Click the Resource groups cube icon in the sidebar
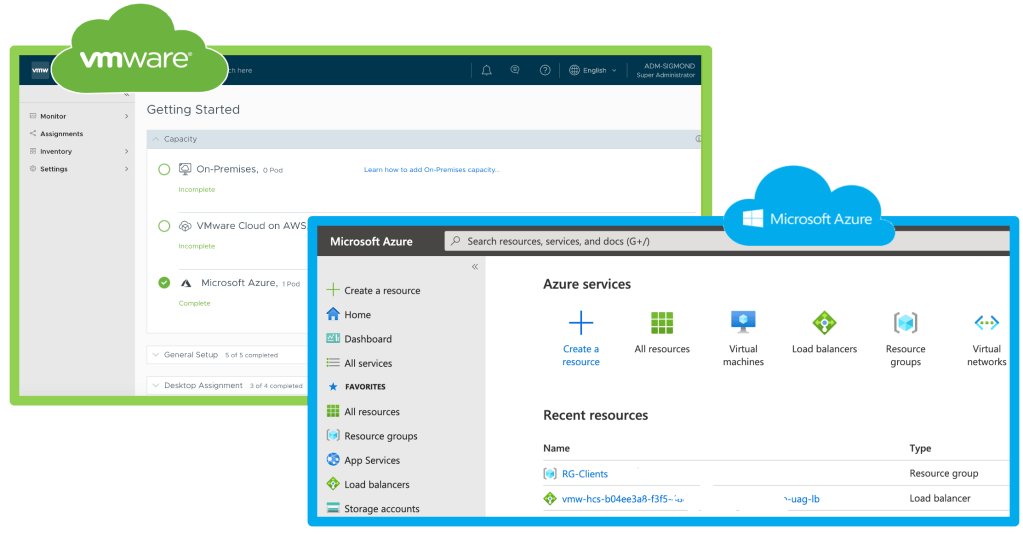1023x537 pixels. point(333,435)
